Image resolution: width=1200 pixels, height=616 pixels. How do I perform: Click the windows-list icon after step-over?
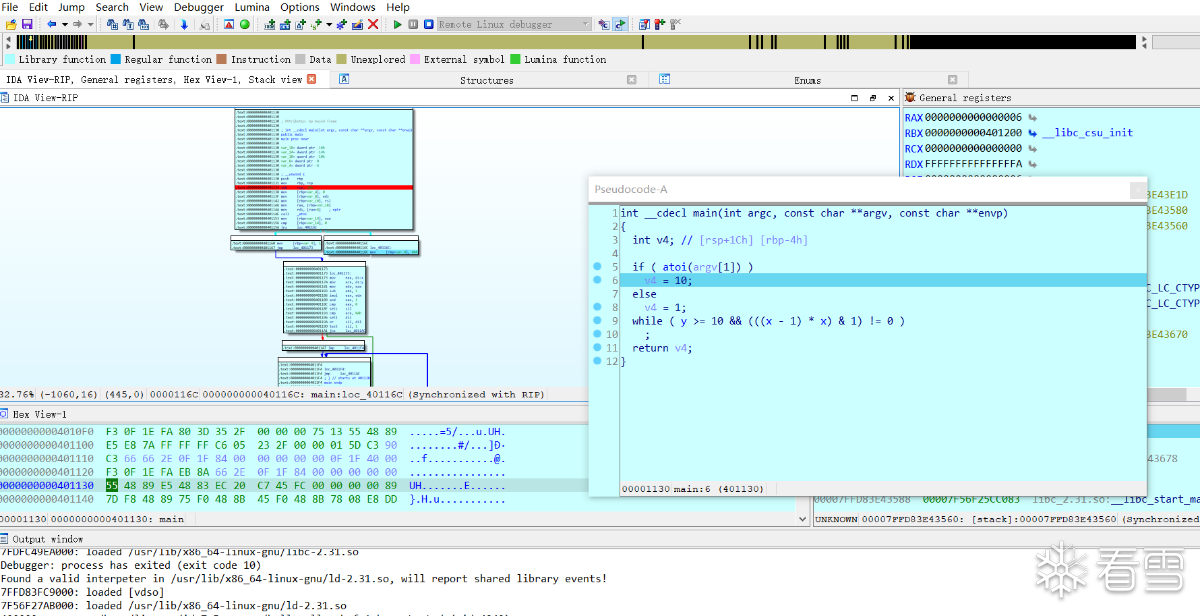coord(644,24)
